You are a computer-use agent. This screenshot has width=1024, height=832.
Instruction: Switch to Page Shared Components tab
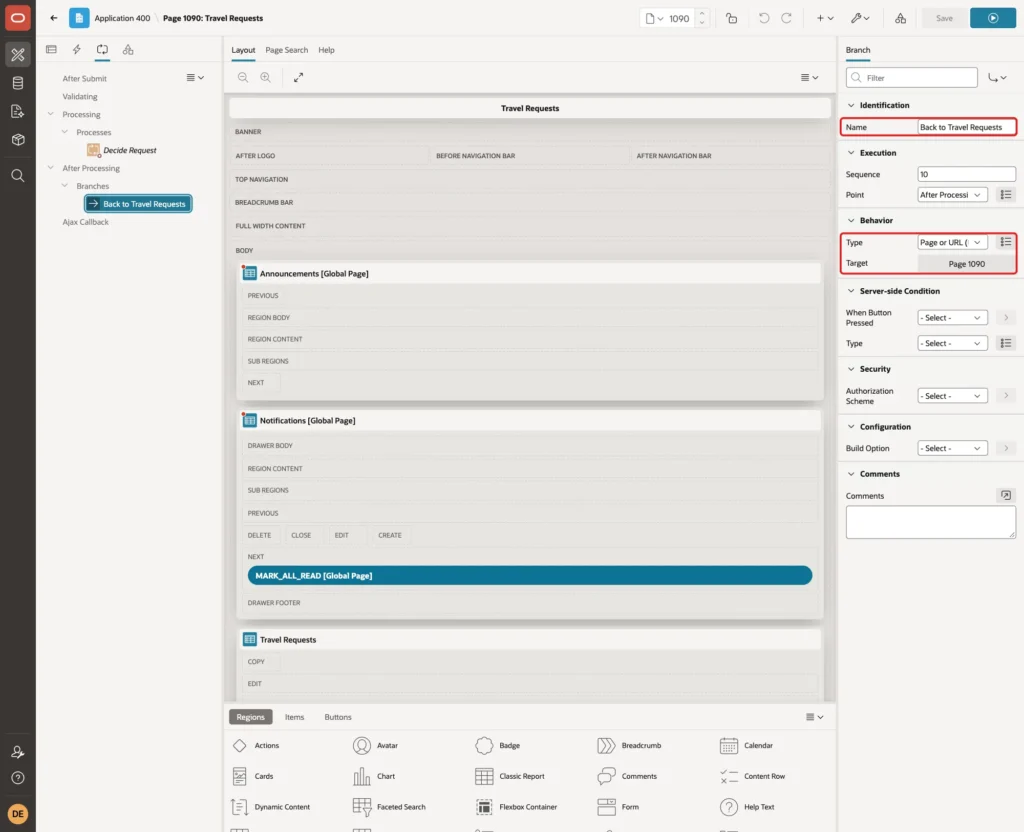[128, 50]
